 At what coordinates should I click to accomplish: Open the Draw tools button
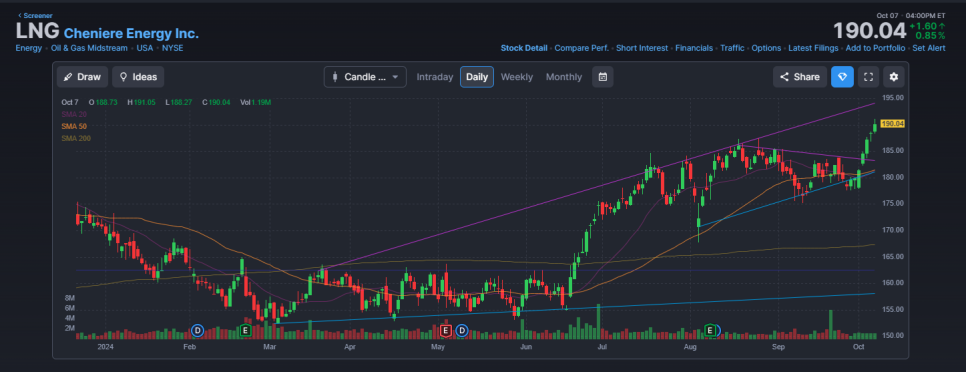(x=83, y=77)
